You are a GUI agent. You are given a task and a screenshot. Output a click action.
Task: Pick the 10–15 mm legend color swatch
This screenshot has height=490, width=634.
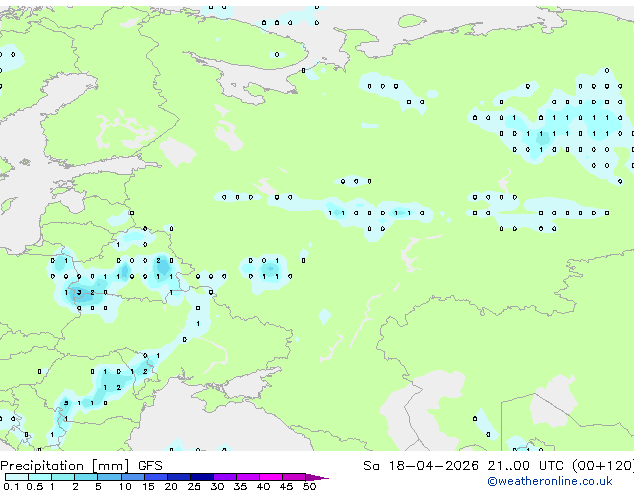tap(133, 477)
